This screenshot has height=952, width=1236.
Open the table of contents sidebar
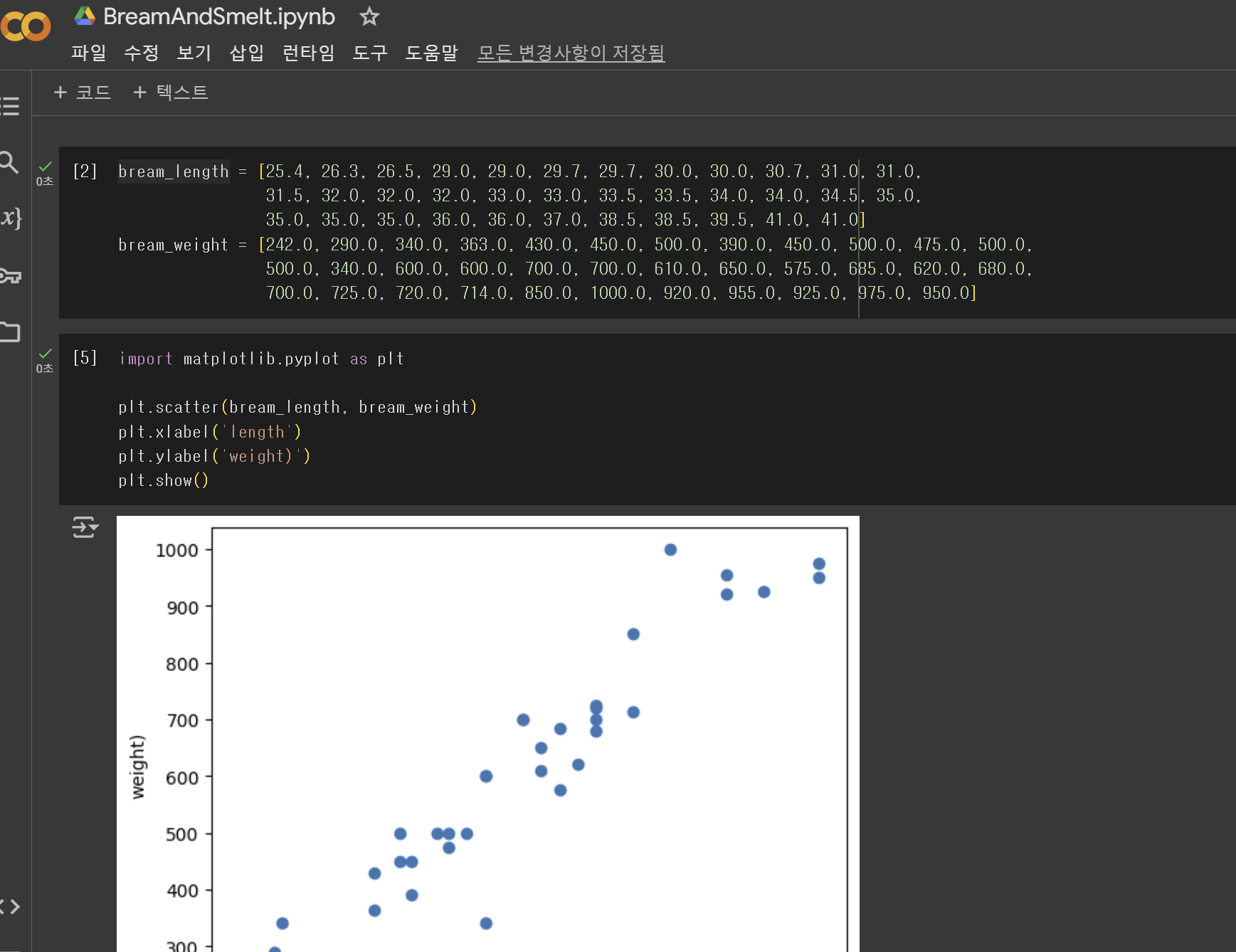pyautogui.click(x=10, y=107)
